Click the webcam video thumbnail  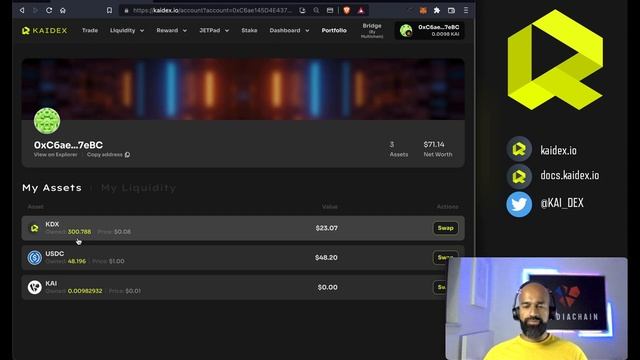(x=537, y=308)
